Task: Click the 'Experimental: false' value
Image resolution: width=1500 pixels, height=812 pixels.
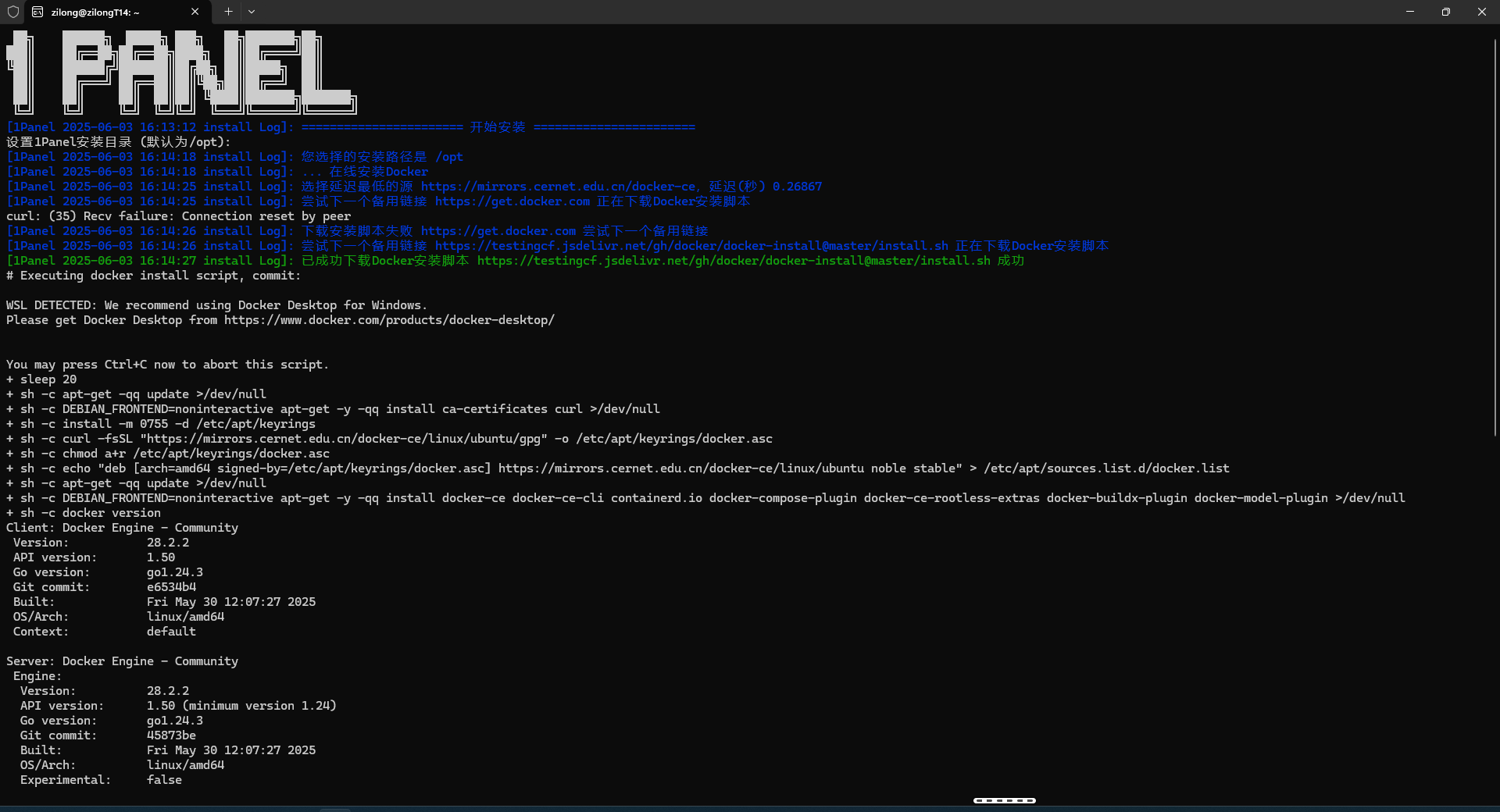Action: click(x=164, y=780)
